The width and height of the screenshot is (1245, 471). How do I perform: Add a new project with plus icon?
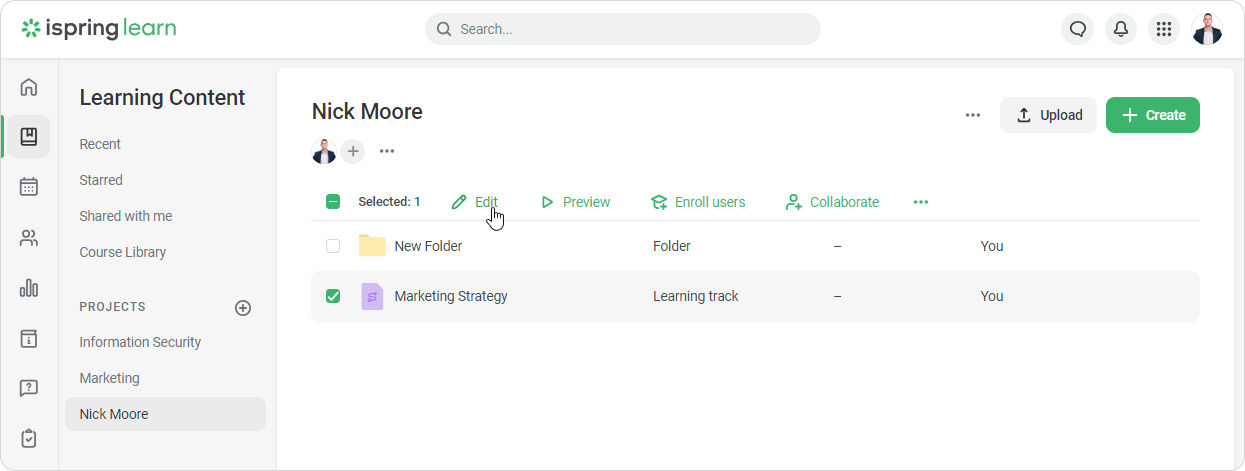tap(243, 308)
